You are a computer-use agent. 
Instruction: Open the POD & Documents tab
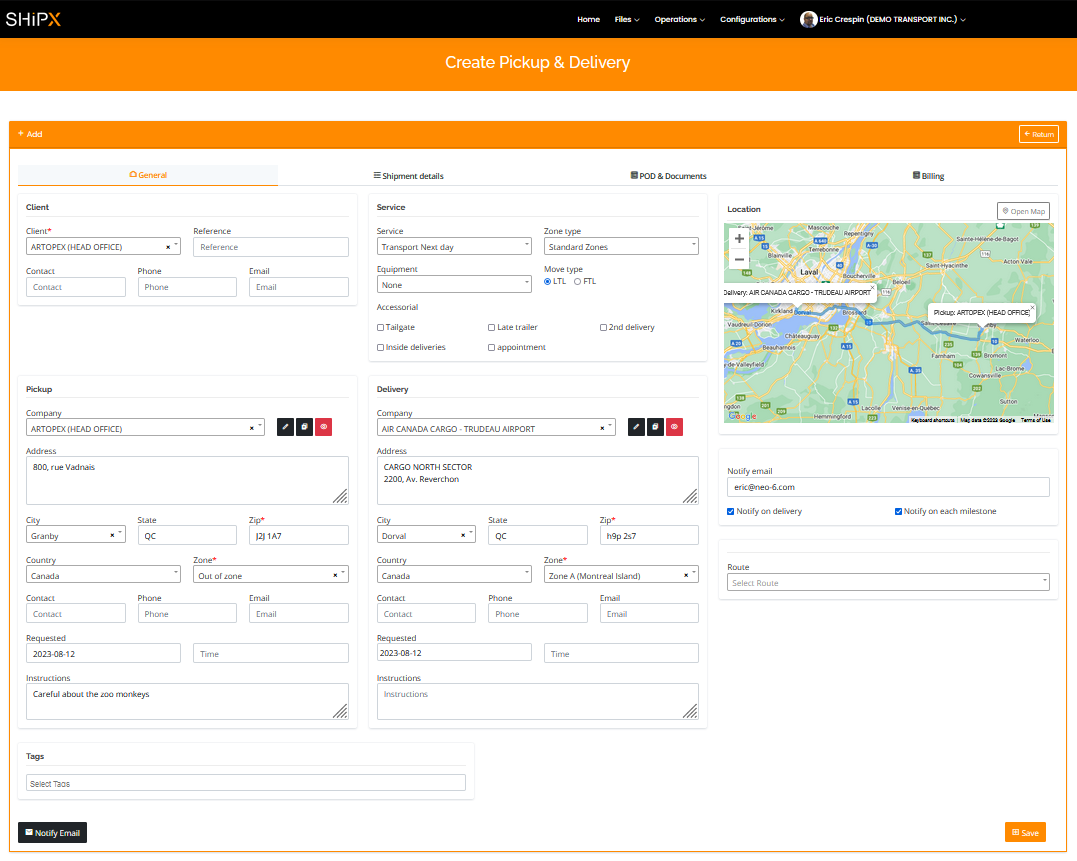click(x=668, y=176)
